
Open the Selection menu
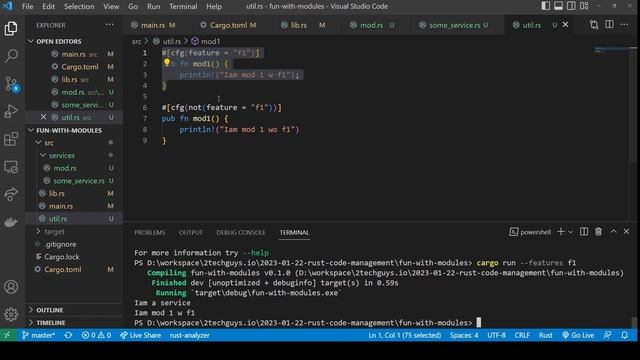click(79, 6)
